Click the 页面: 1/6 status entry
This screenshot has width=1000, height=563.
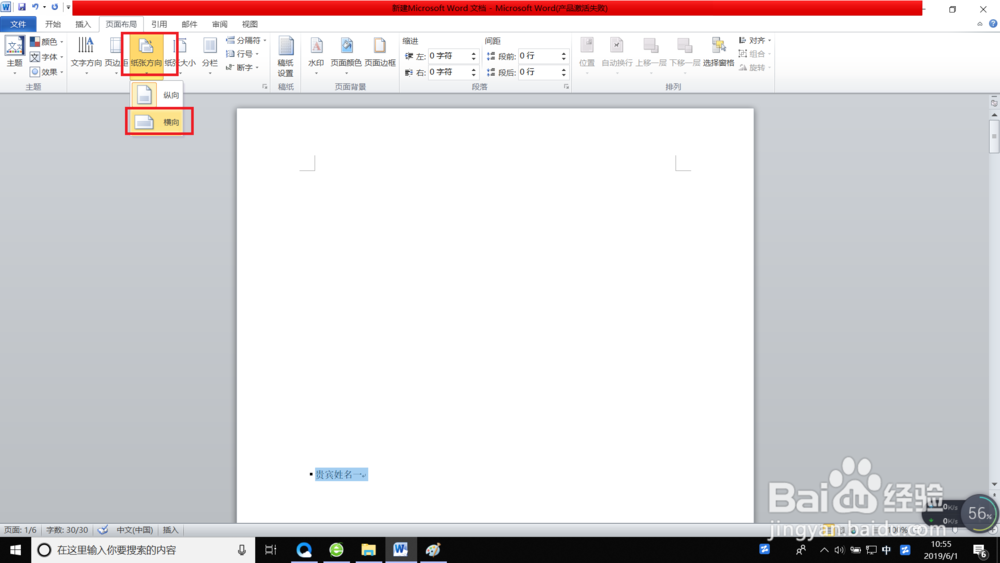tap(20, 530)
